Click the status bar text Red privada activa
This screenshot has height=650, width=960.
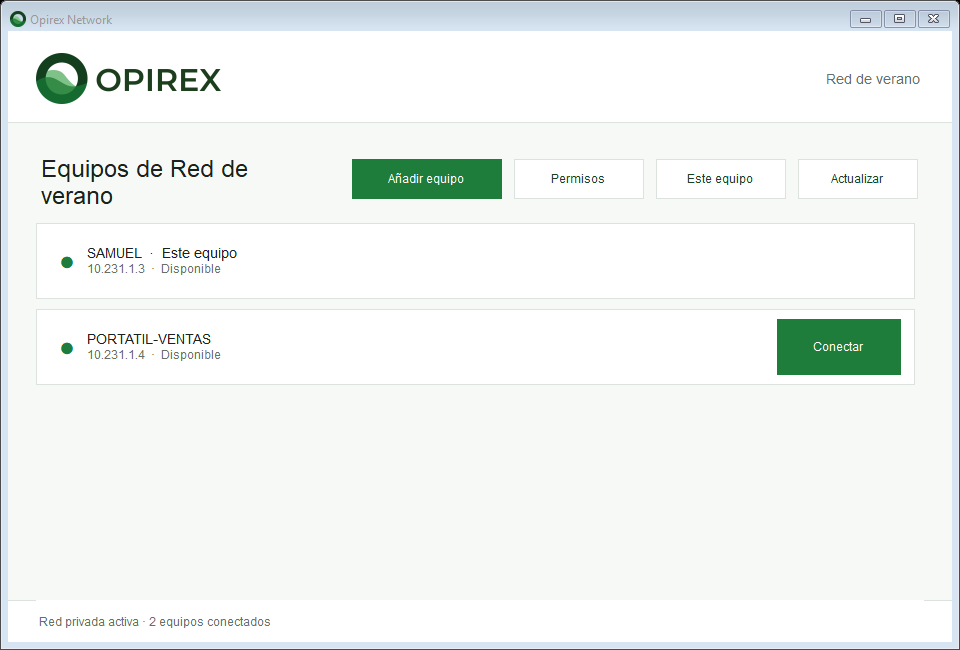click(x=89, y=622)
